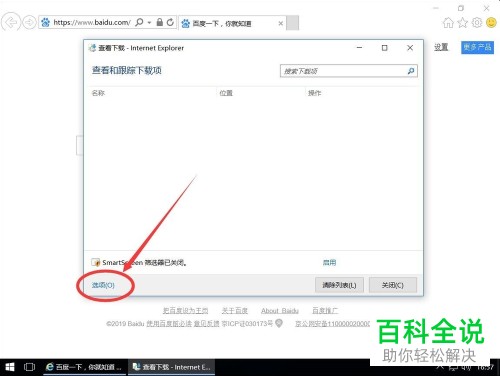Screen dimensions: 500x376
Task: Minimize the View Downloads dialog
Action: coord(359,48)
